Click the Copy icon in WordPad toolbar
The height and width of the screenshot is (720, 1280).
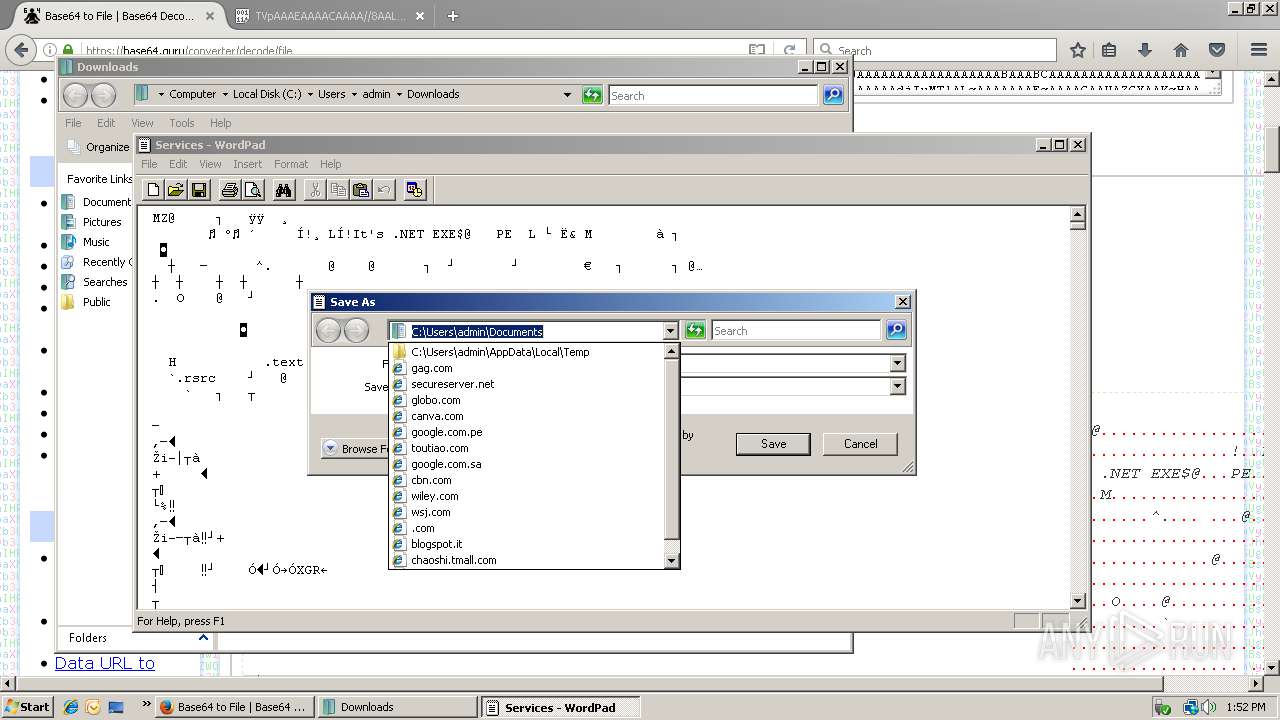tap(338, 190)
